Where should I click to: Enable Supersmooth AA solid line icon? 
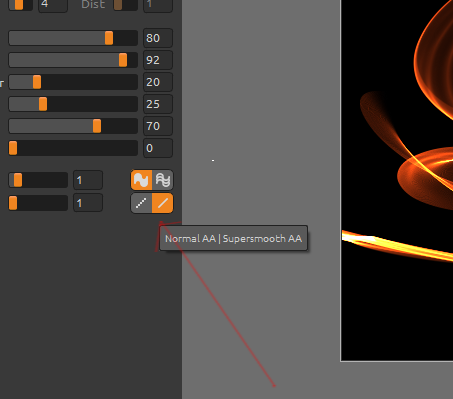point(163,203)
